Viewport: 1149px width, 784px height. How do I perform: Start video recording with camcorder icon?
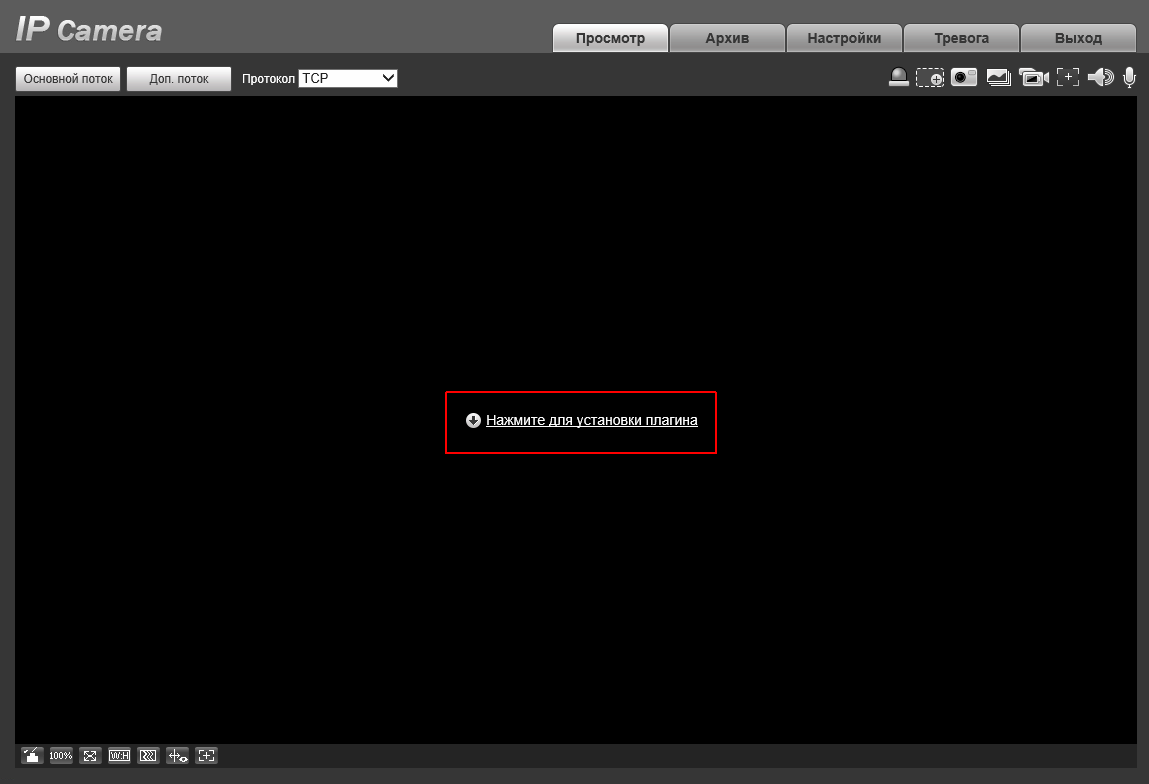pos(1034,77)
